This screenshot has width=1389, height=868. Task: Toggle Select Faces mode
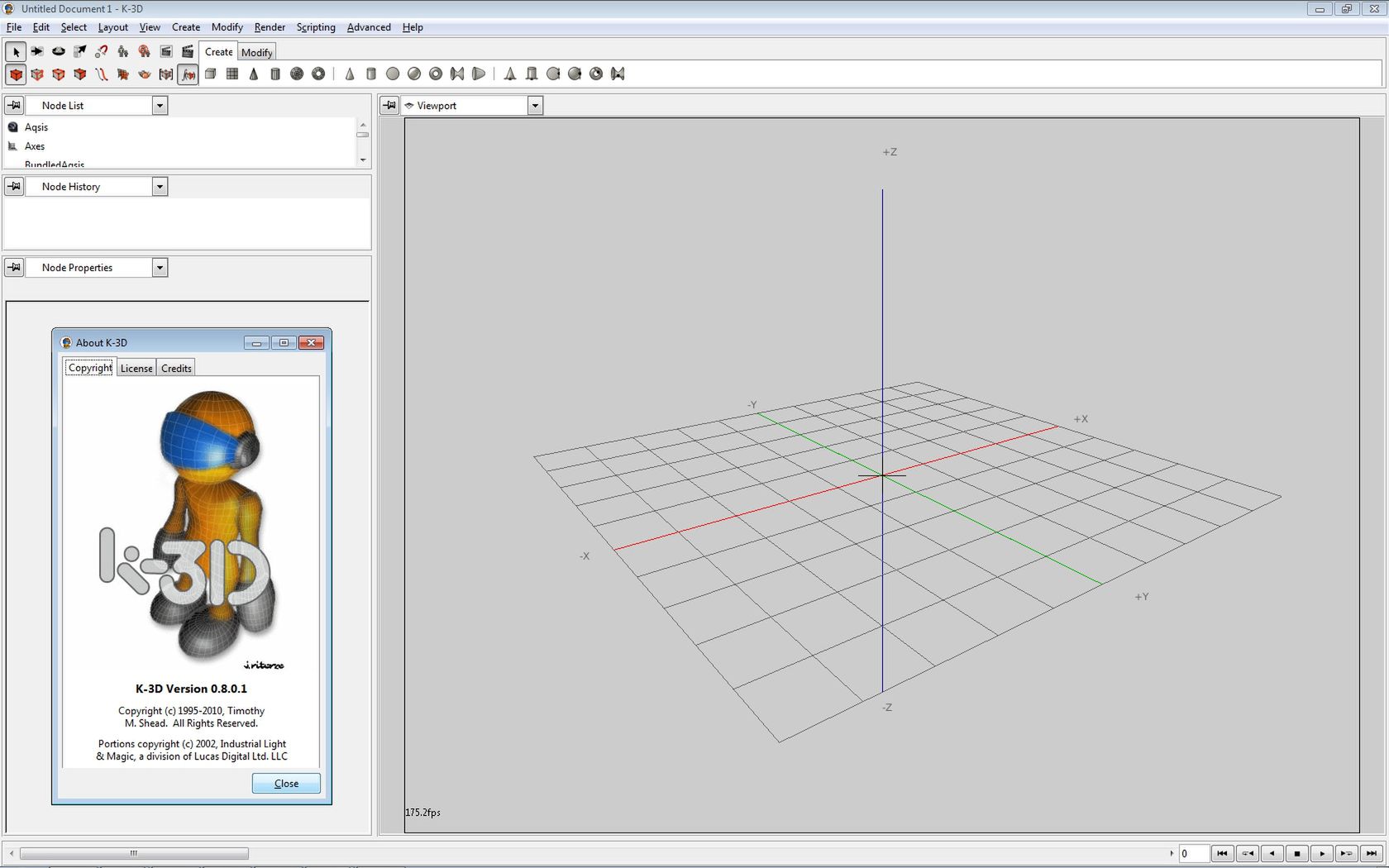[80, 74]
